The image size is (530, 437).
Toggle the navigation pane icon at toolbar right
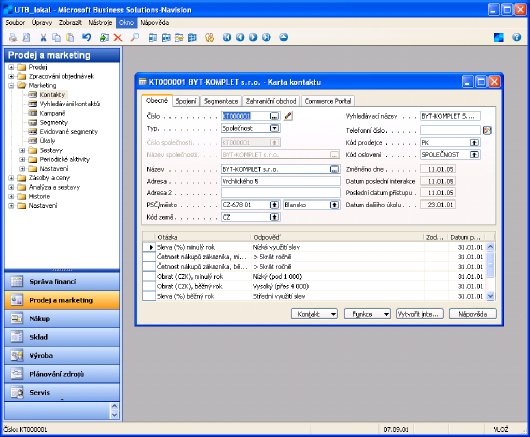coord(499,37)
